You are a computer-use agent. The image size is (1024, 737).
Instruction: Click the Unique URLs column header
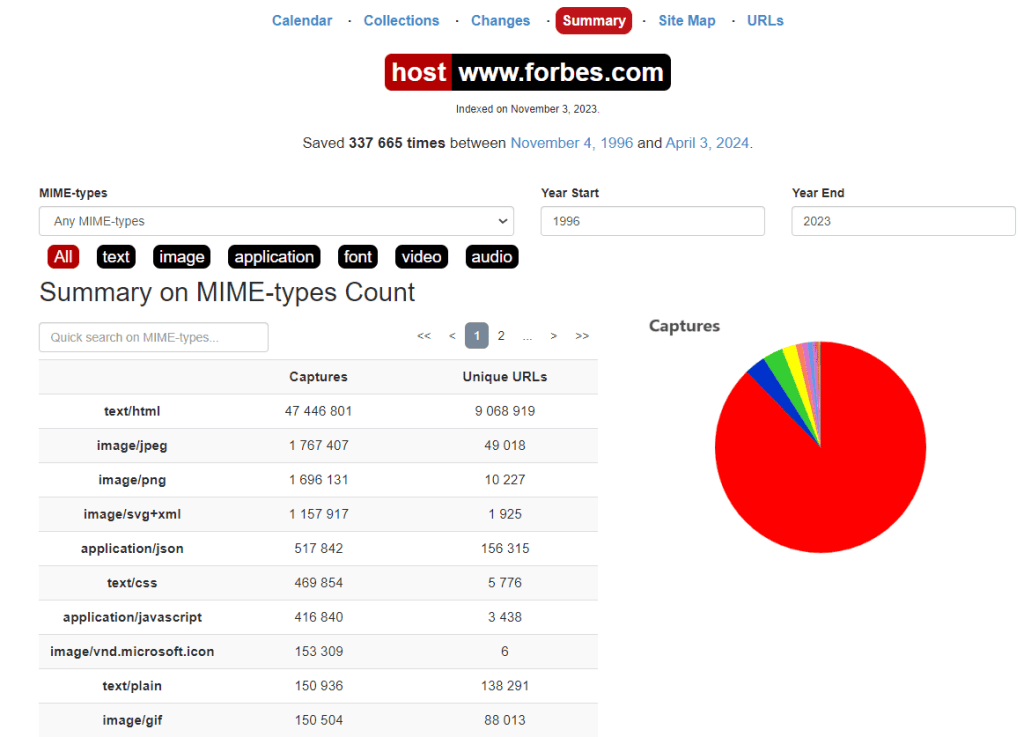click(505, 377)
